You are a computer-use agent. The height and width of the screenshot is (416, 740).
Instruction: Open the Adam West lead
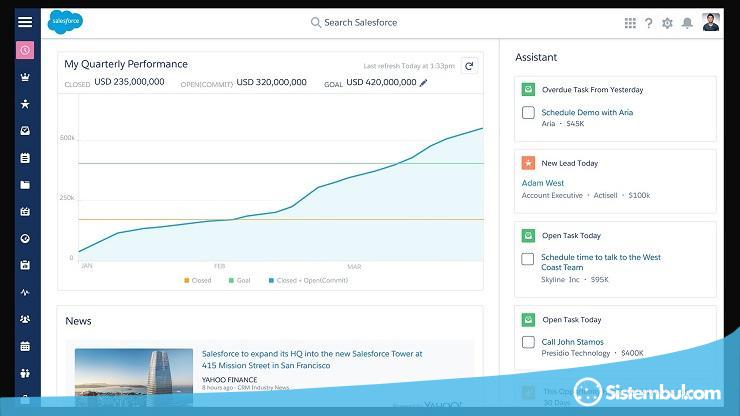543,183
